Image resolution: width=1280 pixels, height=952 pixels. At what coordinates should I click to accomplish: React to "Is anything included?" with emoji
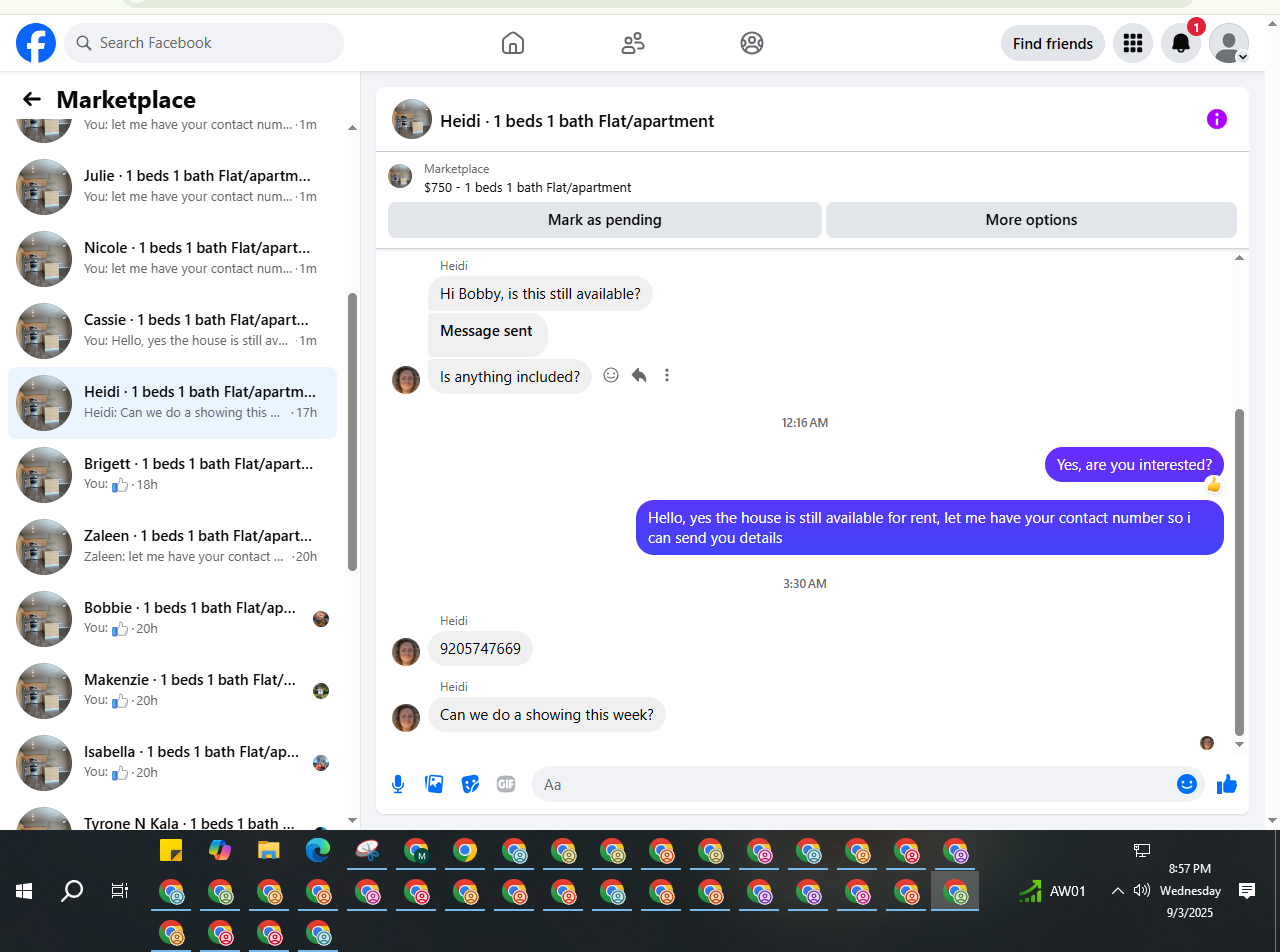(x=611, y=375)
